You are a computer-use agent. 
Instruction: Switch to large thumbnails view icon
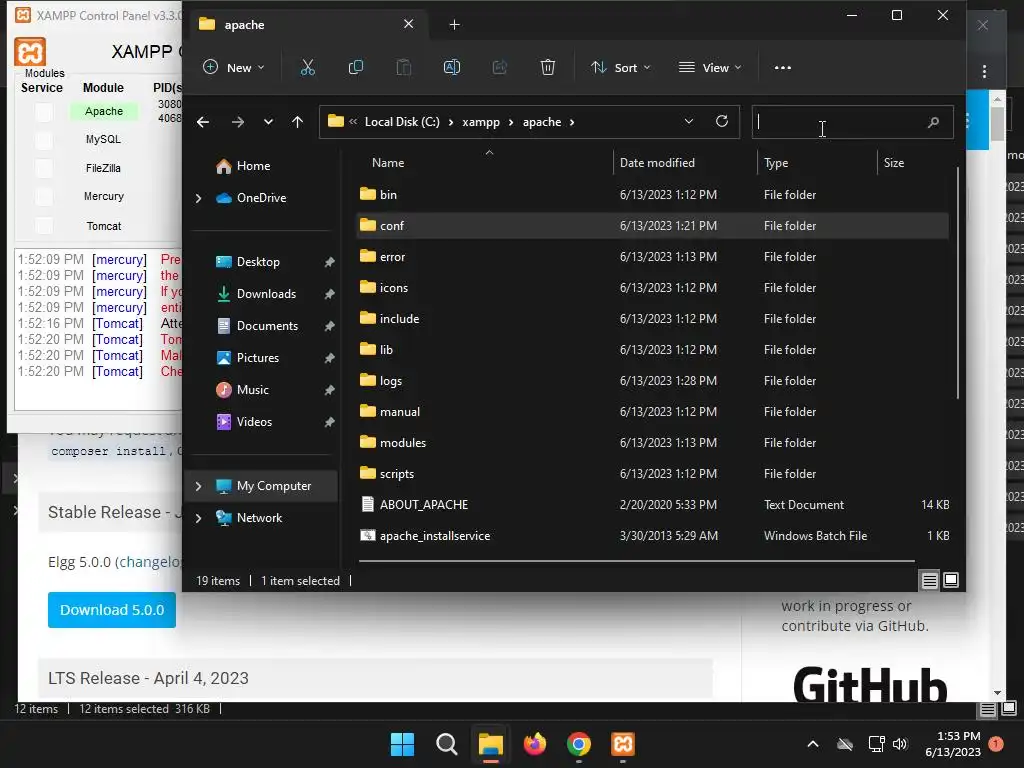[x=951, y=580]
